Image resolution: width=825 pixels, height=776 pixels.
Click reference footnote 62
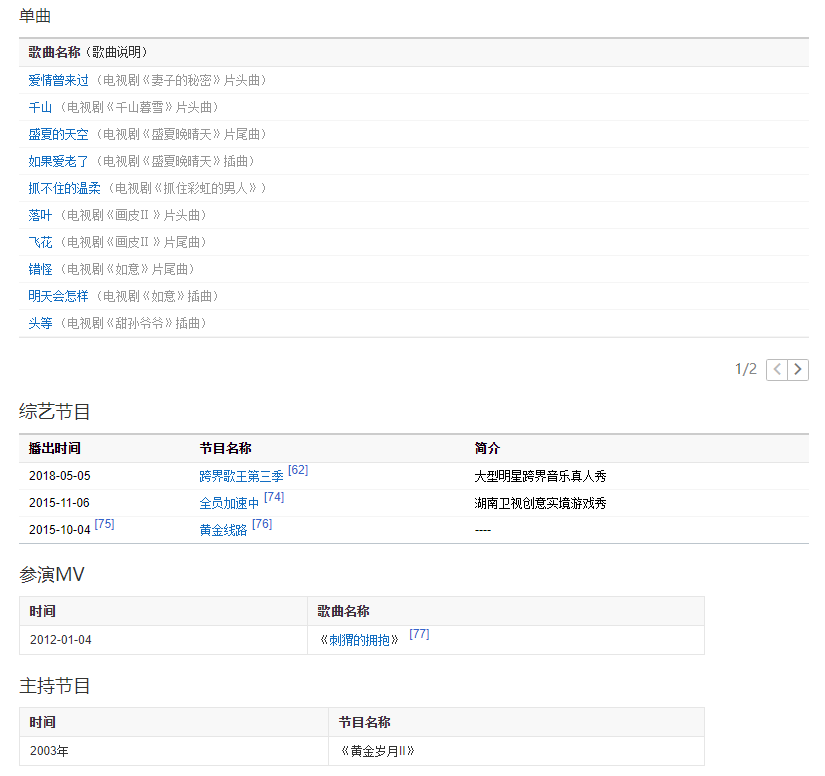pyautogui.click(x=298, y=470)
